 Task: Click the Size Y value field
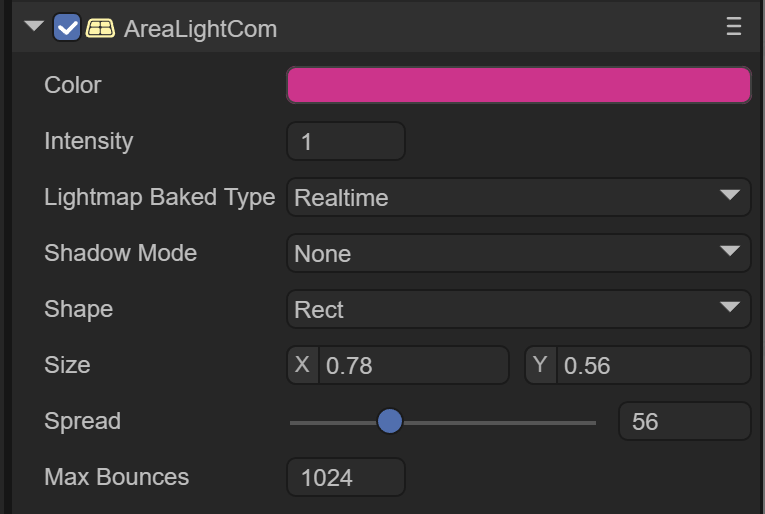click(x=652, y=366)
